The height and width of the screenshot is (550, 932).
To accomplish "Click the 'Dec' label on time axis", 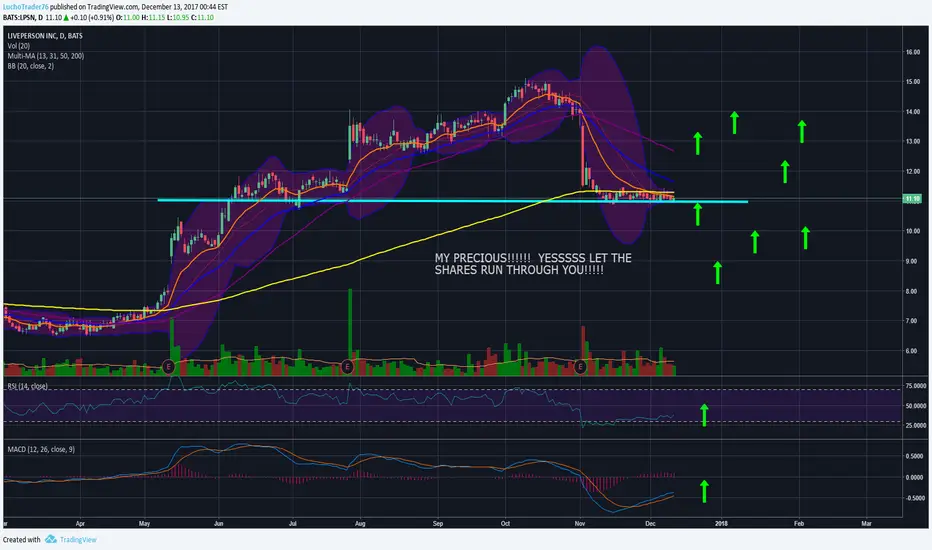I will 650,524.
